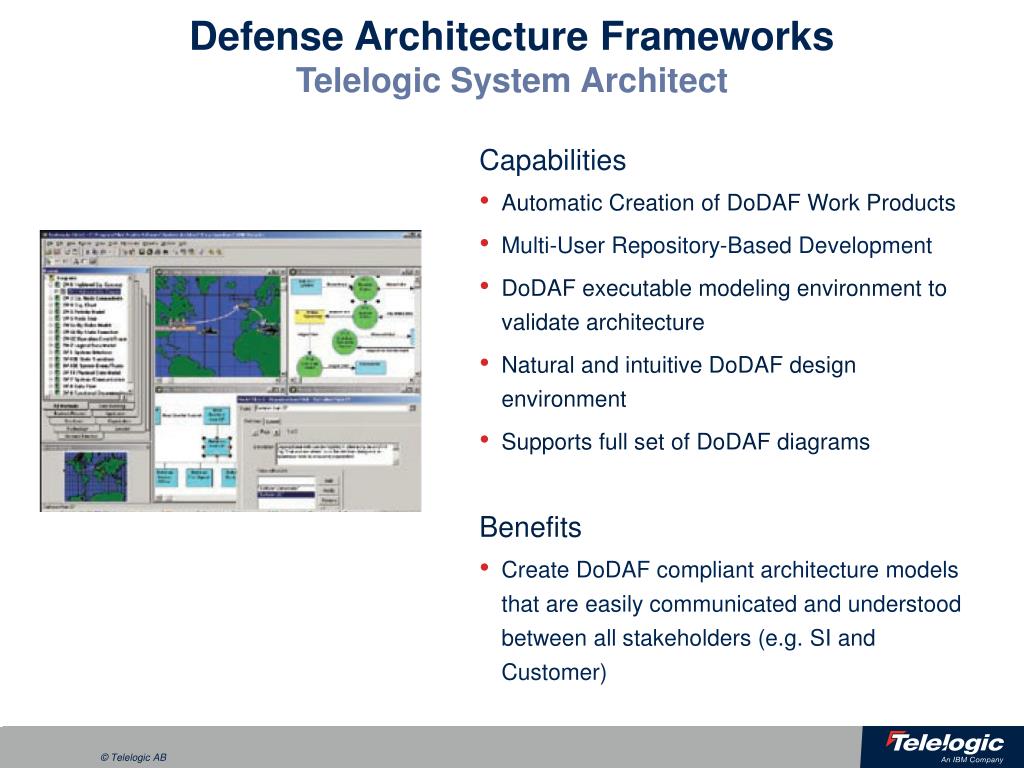Click the subtitle "Telelogic System Architect"
The height and width of the screenshot is (768, 1024).
coord(511,80)
